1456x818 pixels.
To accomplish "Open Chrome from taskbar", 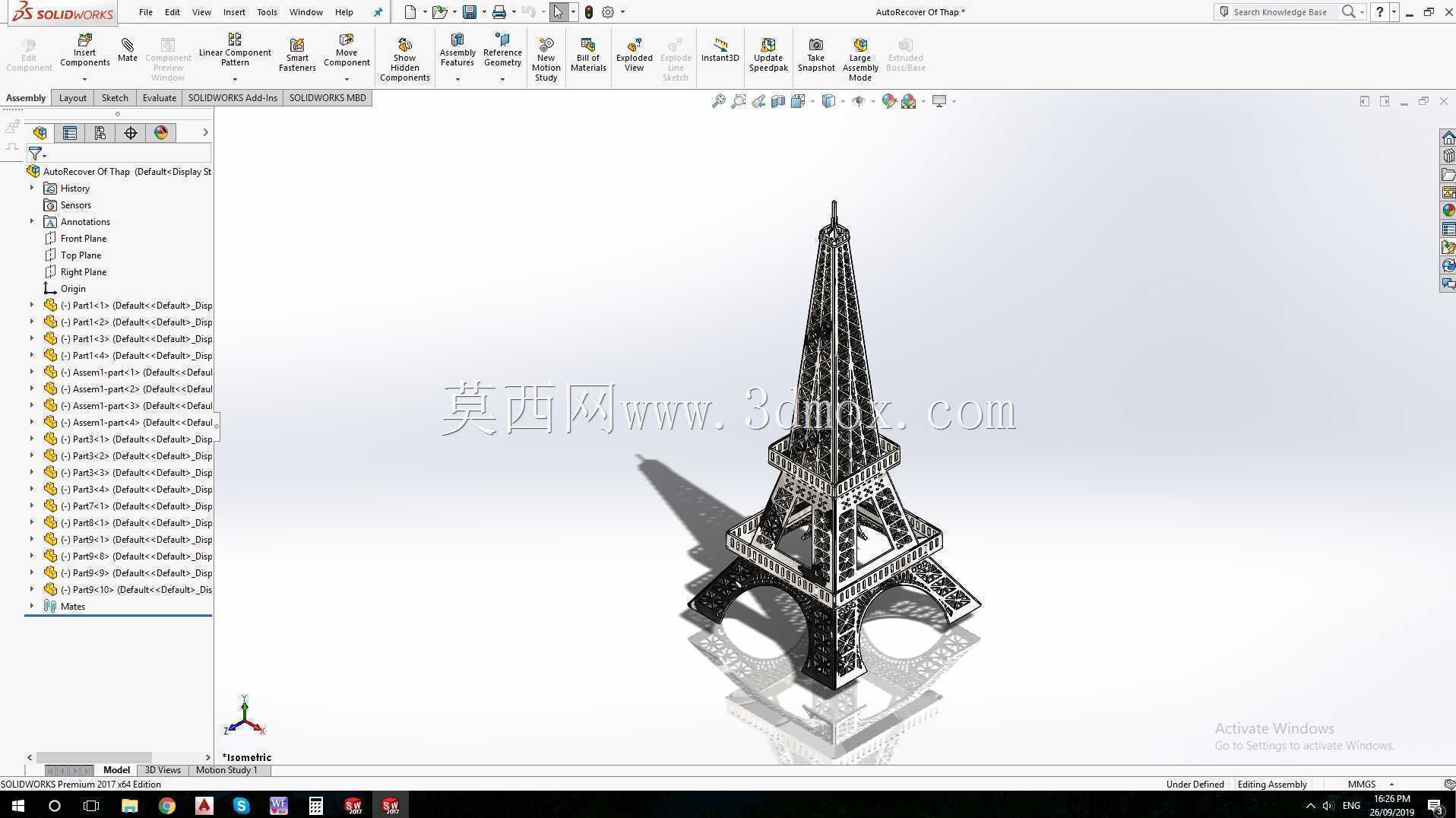I will click(166, 805).
